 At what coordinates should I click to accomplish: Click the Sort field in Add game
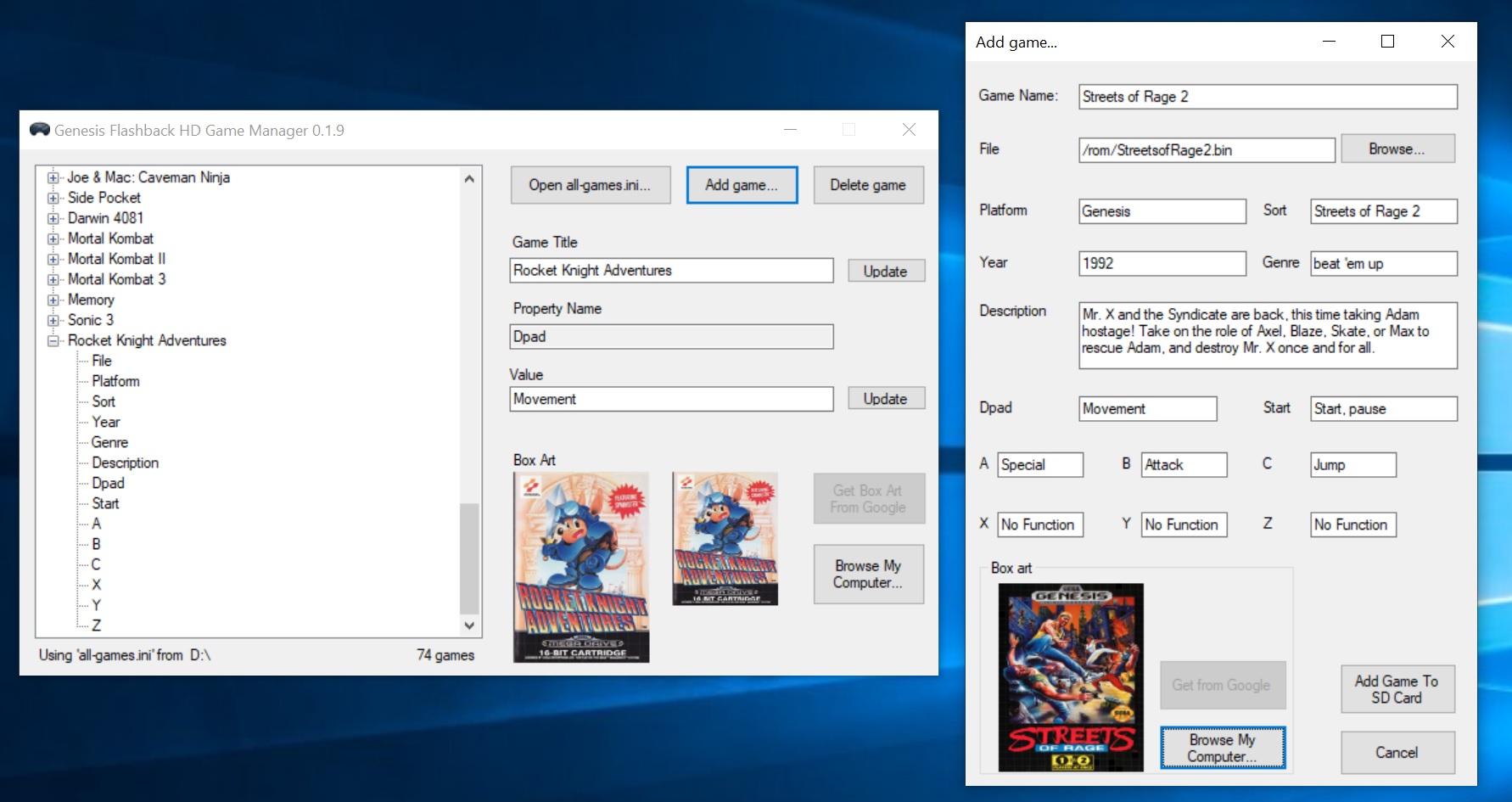click(1384, 211)
